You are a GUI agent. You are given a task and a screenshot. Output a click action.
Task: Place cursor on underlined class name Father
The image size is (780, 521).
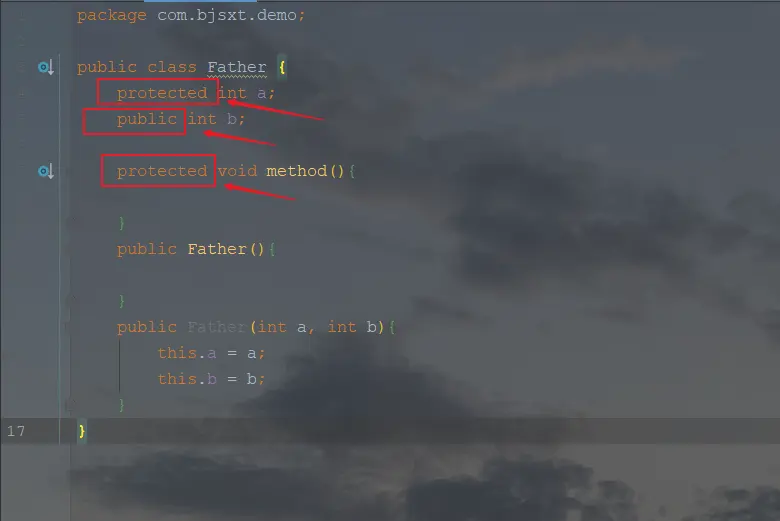(x=237, y=67)
